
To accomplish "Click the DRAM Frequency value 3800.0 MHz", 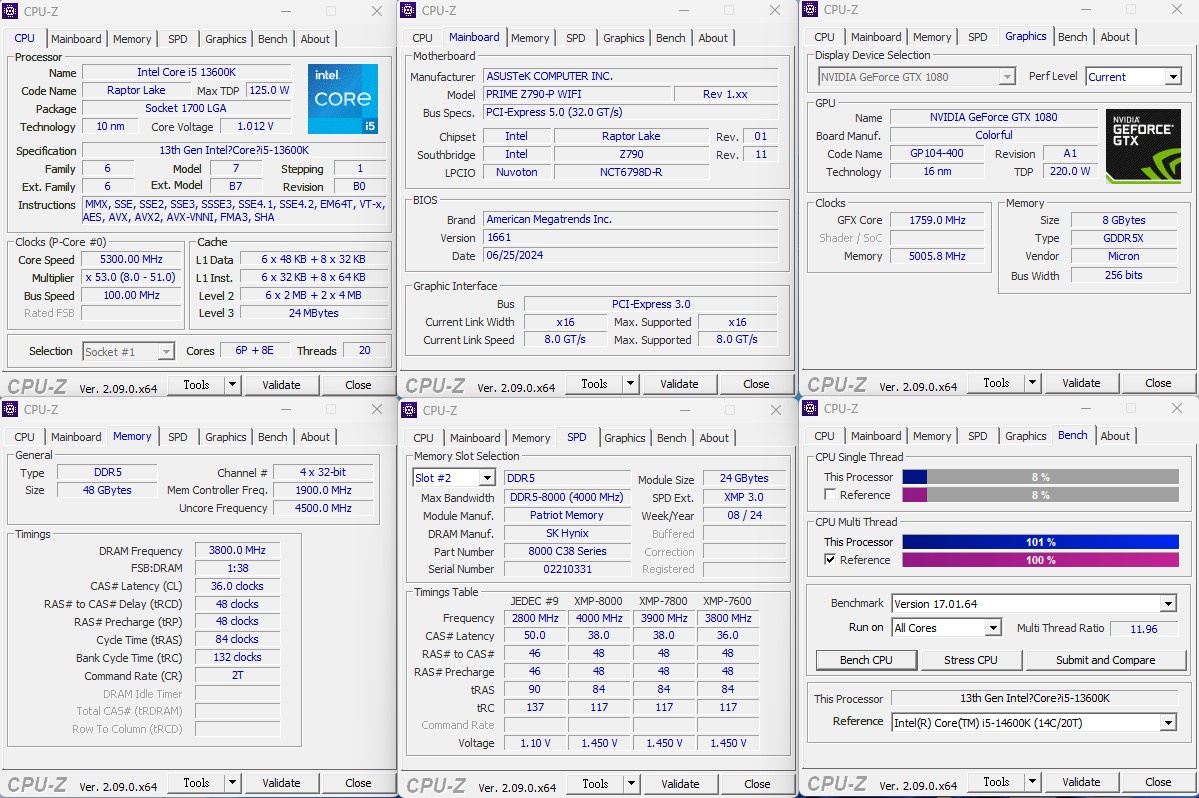I will (x=237, y=550).
